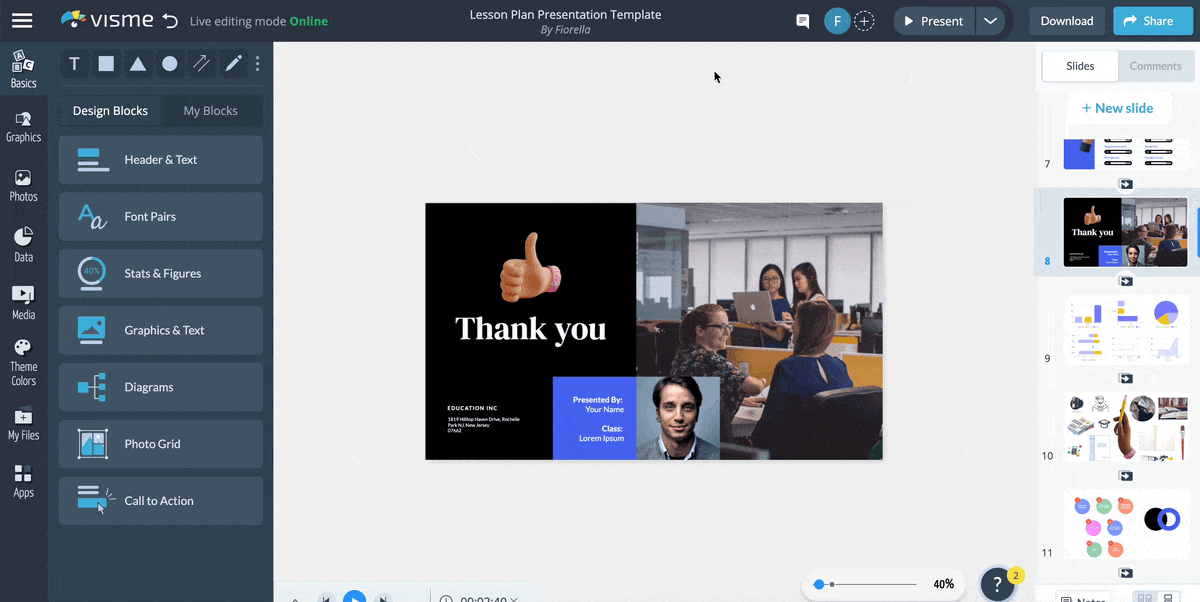The image size is (1200, 602).
Task: Click the zoom slider handle
Action: [819, 584]
